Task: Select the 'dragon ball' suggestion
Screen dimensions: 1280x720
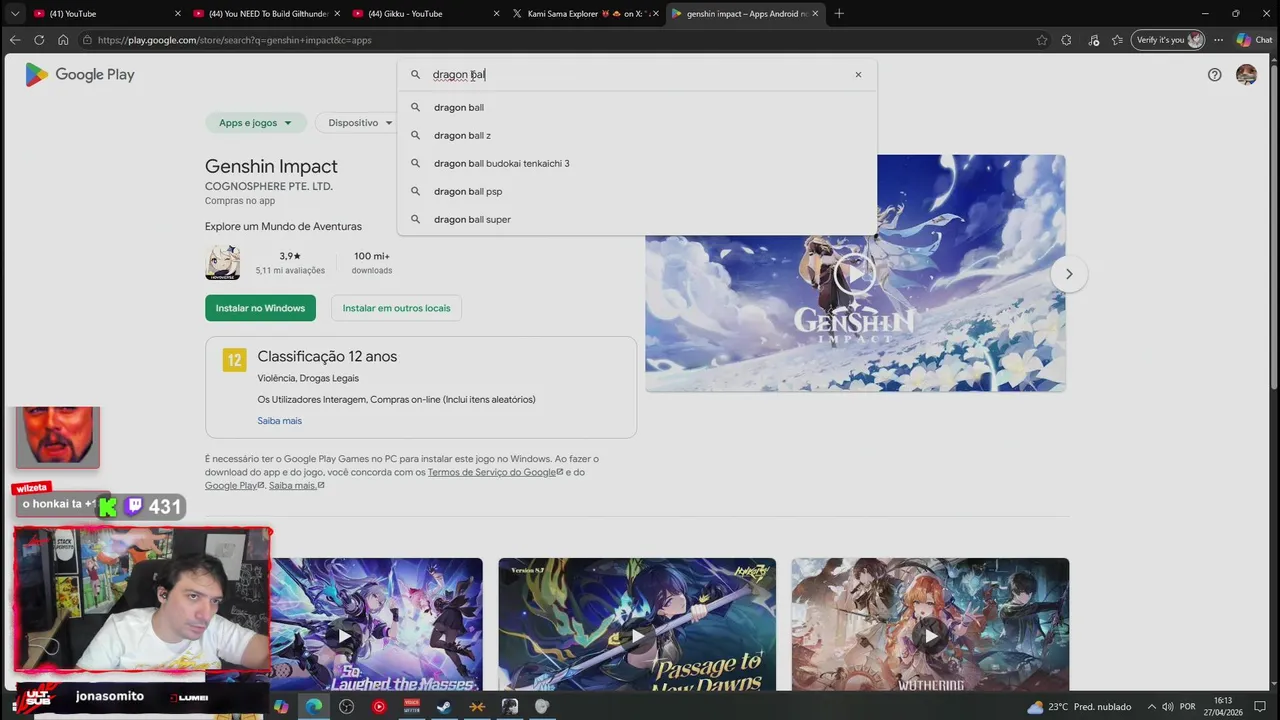Action: tap(637, 107)
